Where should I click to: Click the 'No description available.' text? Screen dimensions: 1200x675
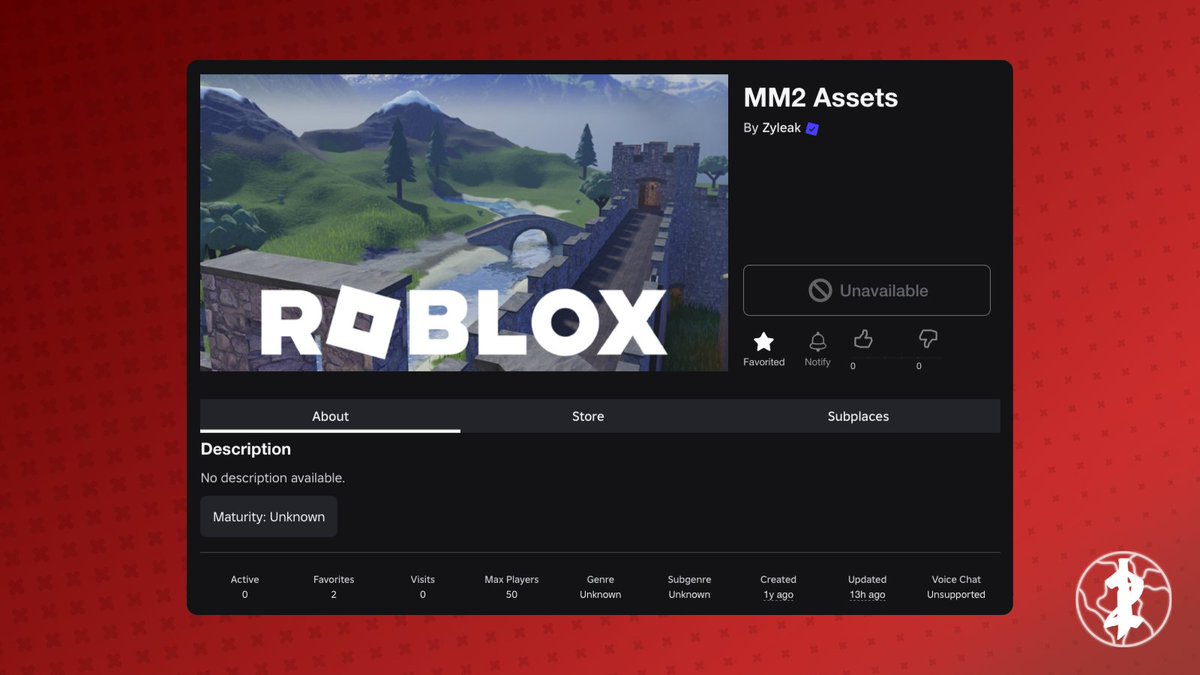point(273,478)
